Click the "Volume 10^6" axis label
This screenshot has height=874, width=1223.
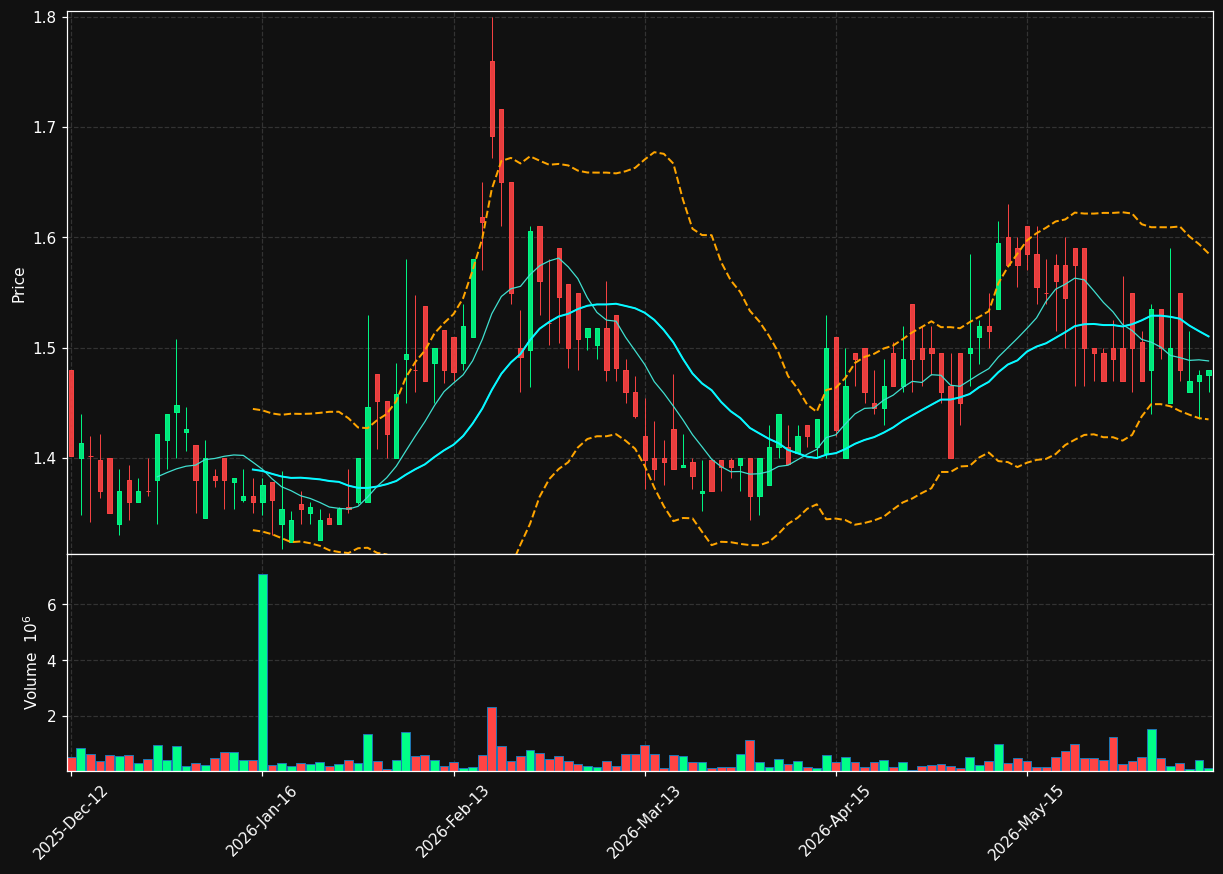(x=31, y=663)
